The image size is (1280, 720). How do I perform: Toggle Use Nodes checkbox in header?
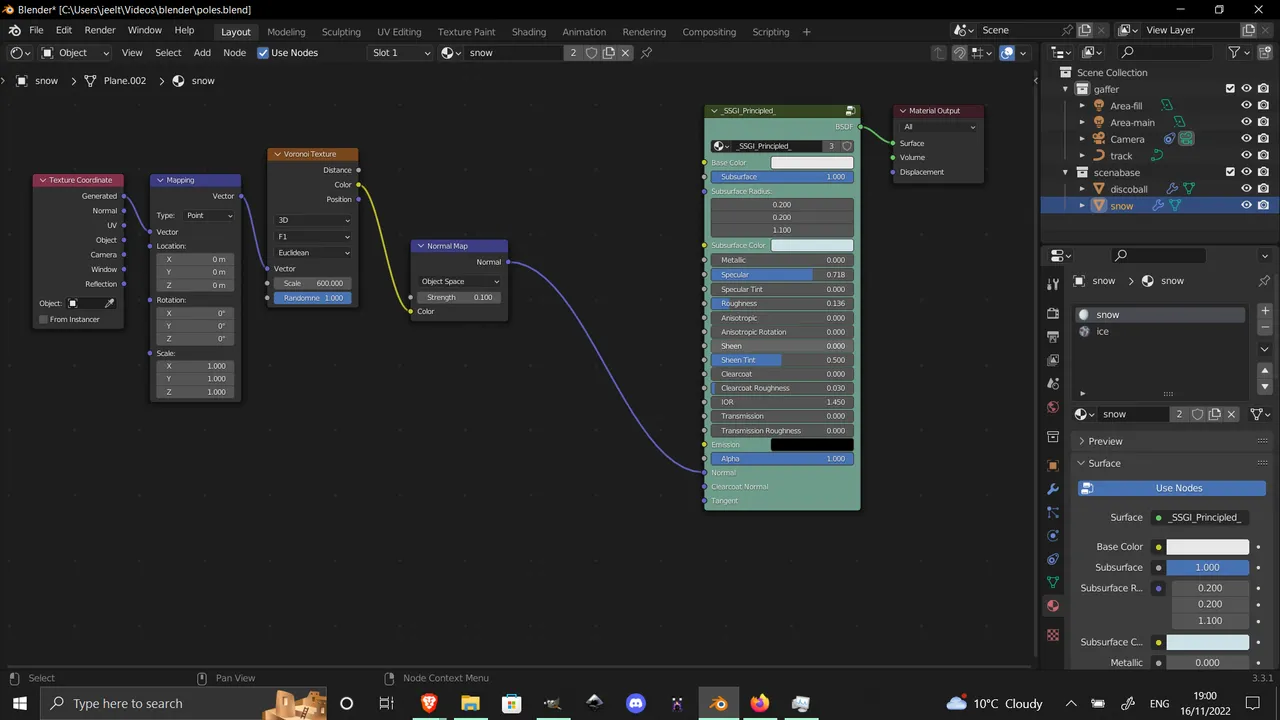click(263, 53)
